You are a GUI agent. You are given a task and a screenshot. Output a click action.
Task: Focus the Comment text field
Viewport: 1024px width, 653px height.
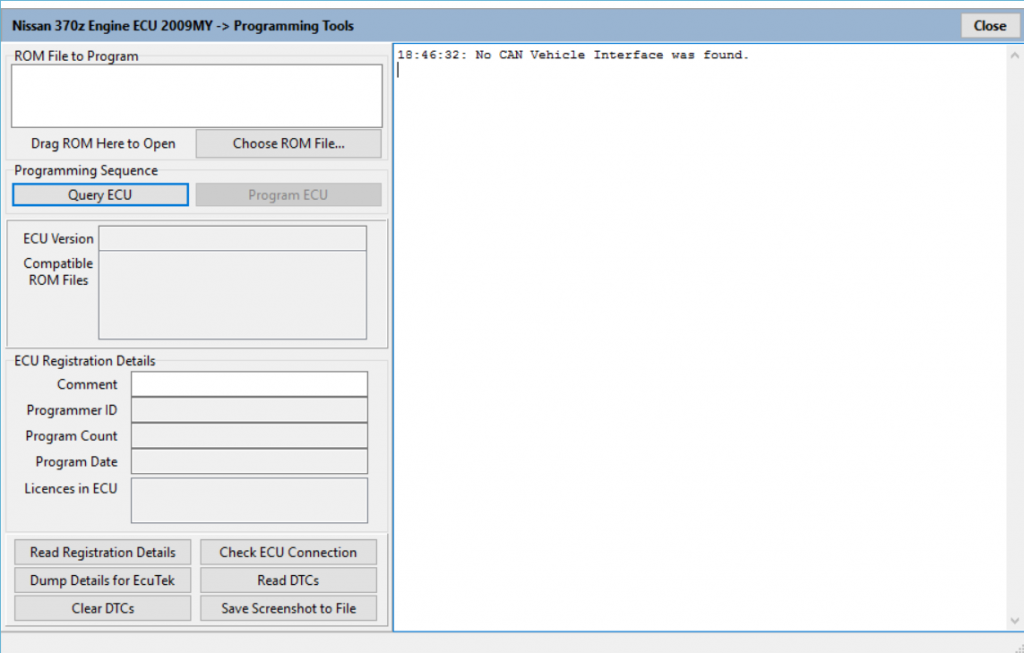[x=249, y=385]
